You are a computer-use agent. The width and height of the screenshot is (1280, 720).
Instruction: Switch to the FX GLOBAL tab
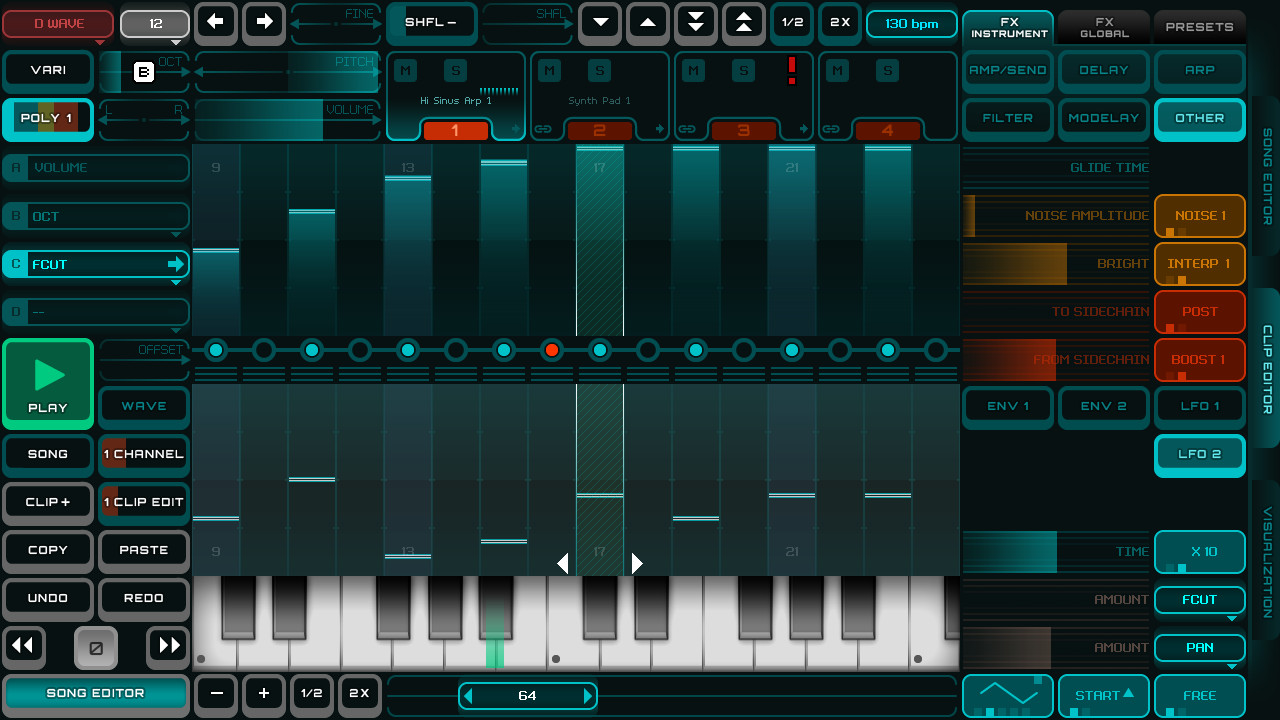click(1103, 26)
